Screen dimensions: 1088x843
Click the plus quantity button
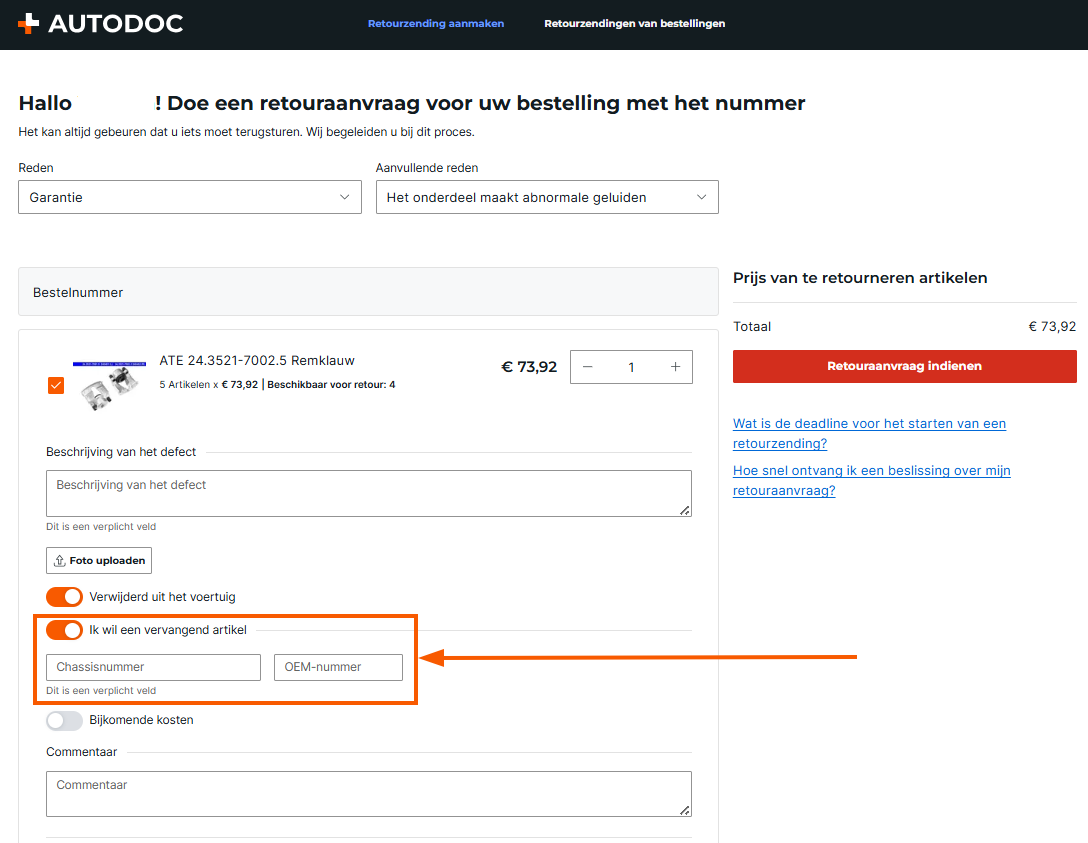(675, 367)
